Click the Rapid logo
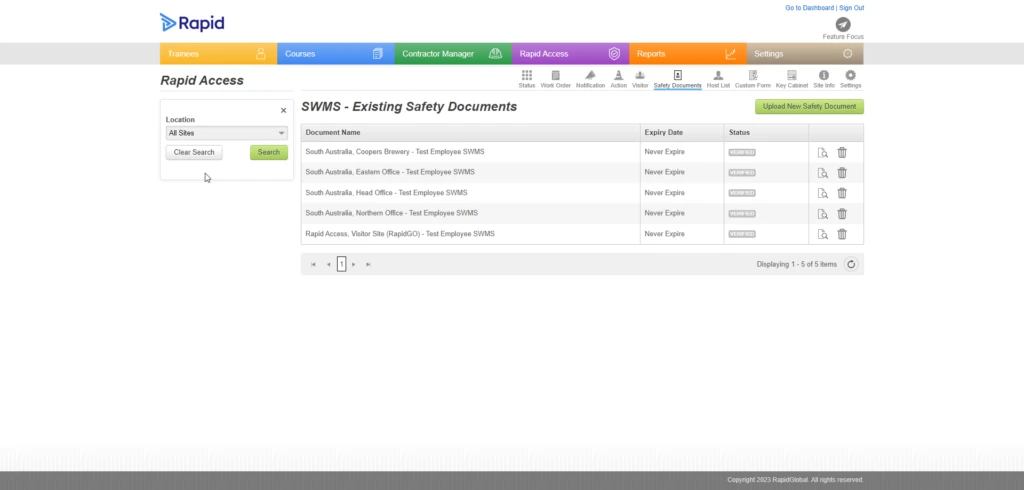The image size is (1024, 490). tap(192, 23)
